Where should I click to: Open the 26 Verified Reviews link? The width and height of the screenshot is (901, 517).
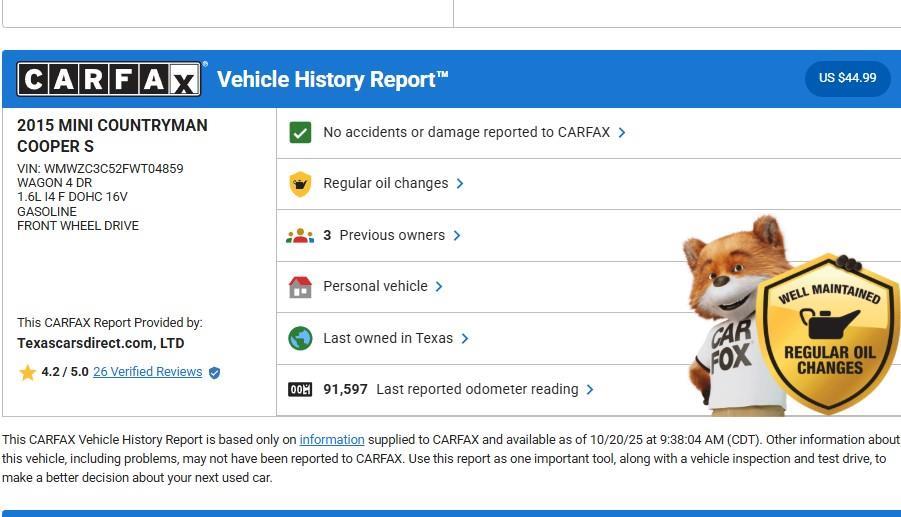147,372
